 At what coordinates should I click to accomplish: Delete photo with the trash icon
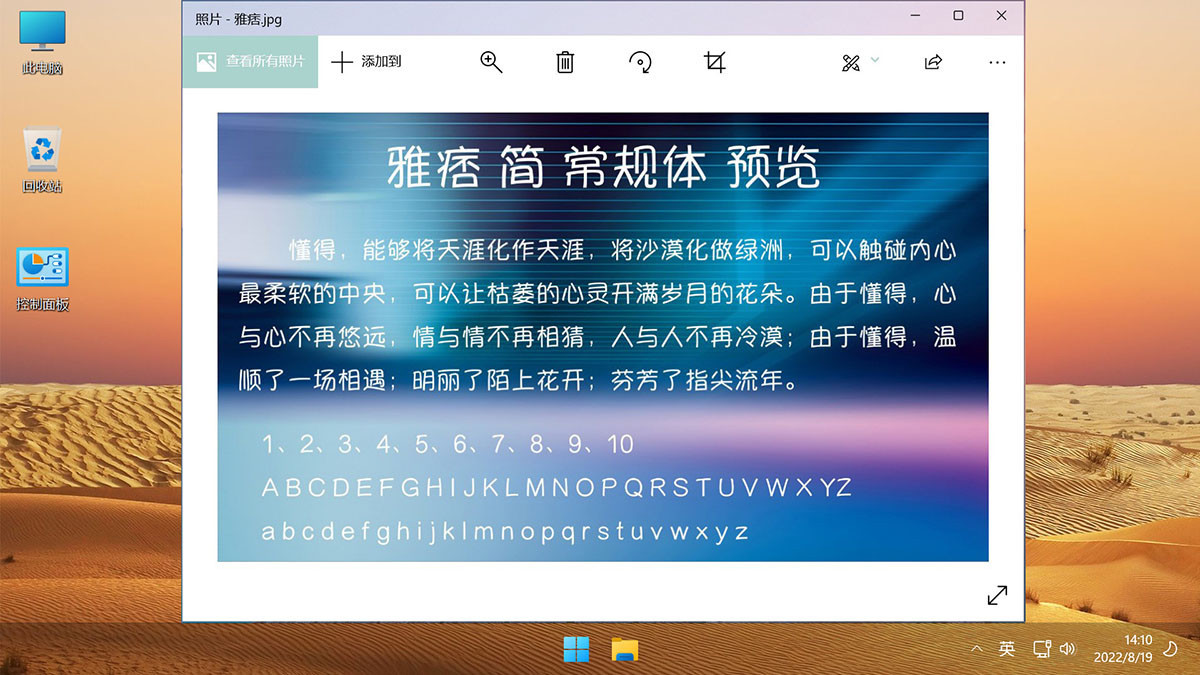[565, 62]
